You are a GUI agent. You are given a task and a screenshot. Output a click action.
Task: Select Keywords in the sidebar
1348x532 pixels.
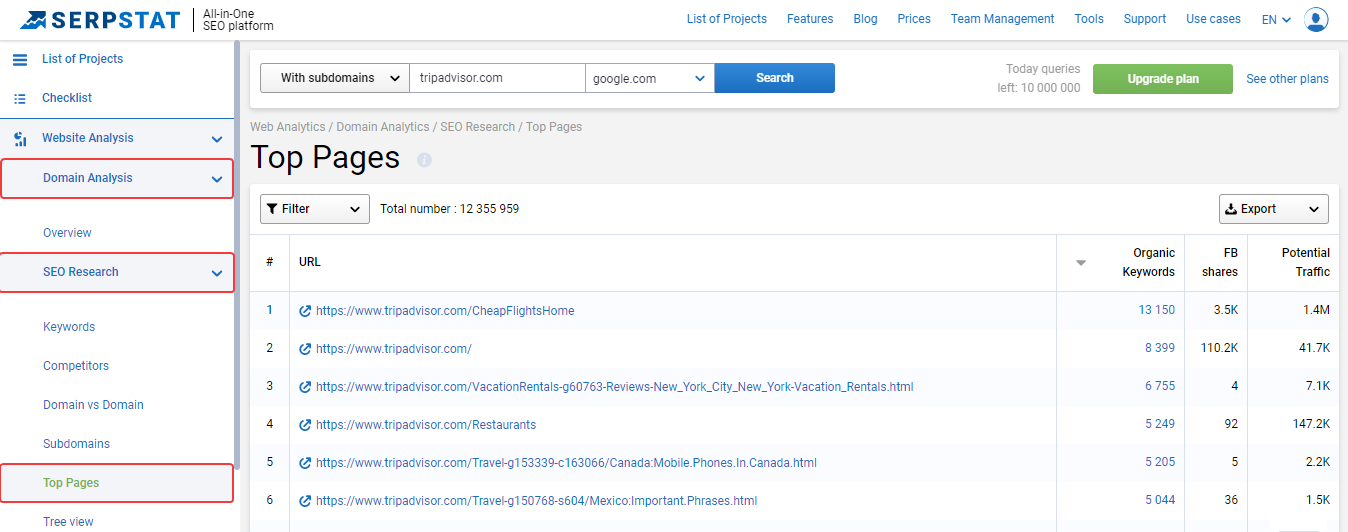[69, 327]
